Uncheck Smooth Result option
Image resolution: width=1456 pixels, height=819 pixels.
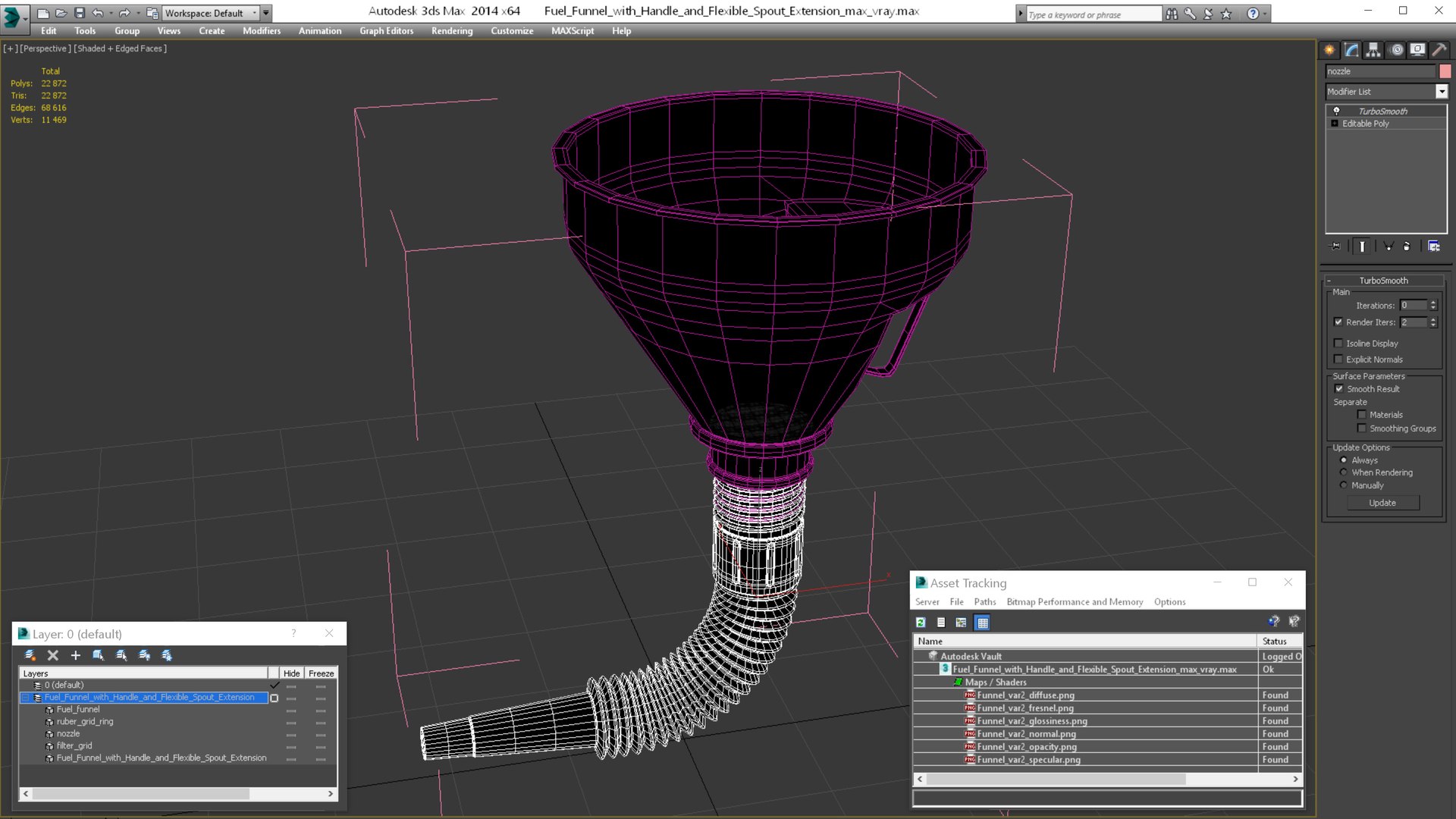point(1339,389)
